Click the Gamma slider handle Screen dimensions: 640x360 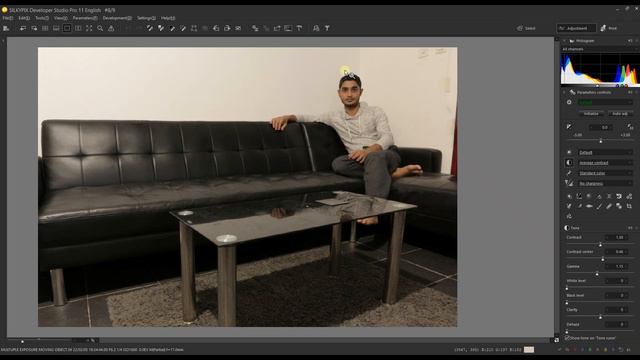click(x=597, y=273)
